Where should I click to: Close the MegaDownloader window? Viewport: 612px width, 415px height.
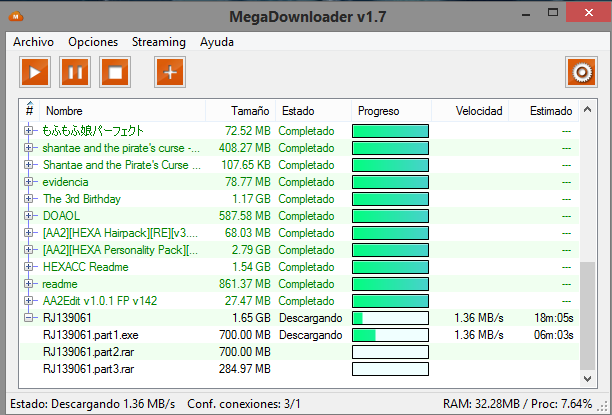[589, 13]
